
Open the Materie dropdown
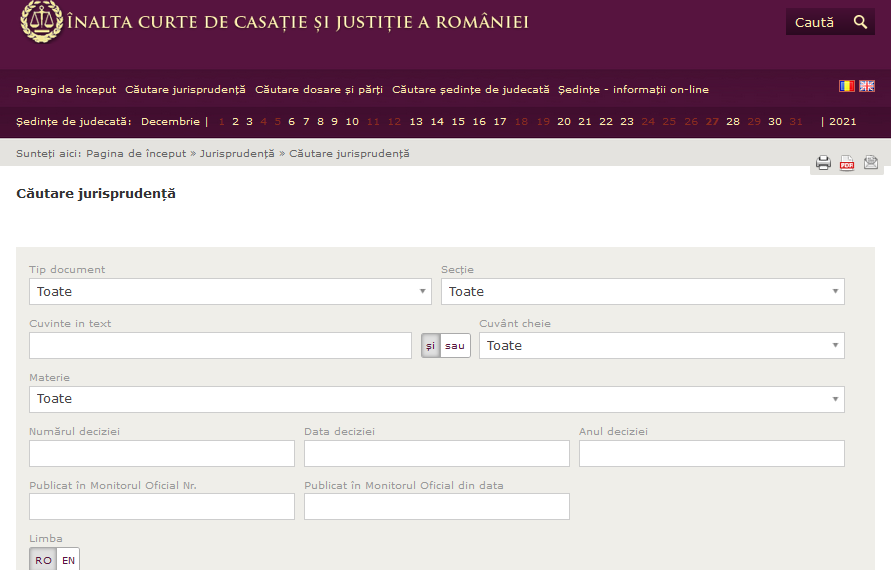pyautogui.click(x=436, y=399)
